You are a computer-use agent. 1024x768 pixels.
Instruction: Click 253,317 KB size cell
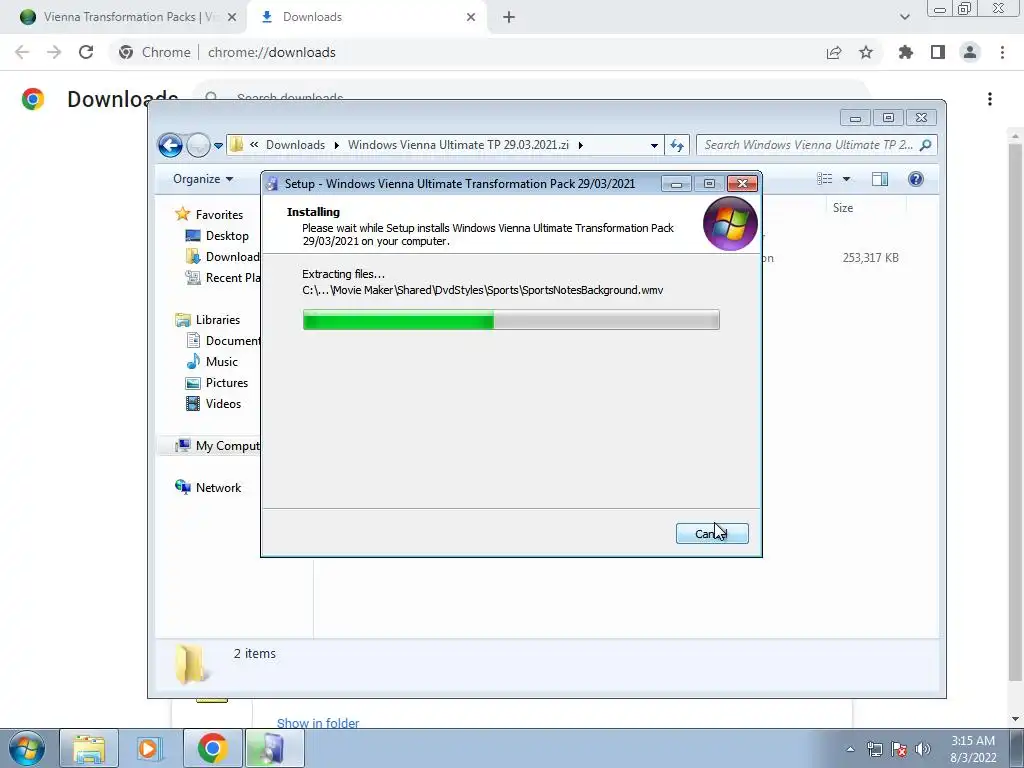[870, 257]
